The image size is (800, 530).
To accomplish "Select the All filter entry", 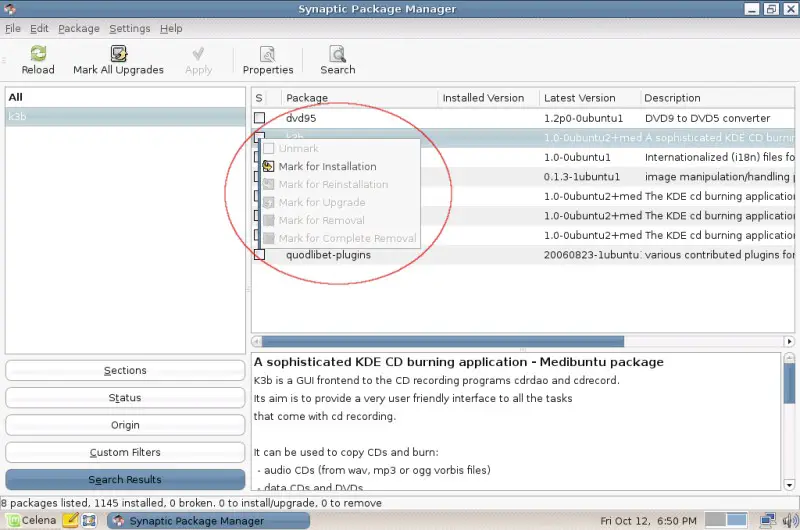I will tap(125, 97).
